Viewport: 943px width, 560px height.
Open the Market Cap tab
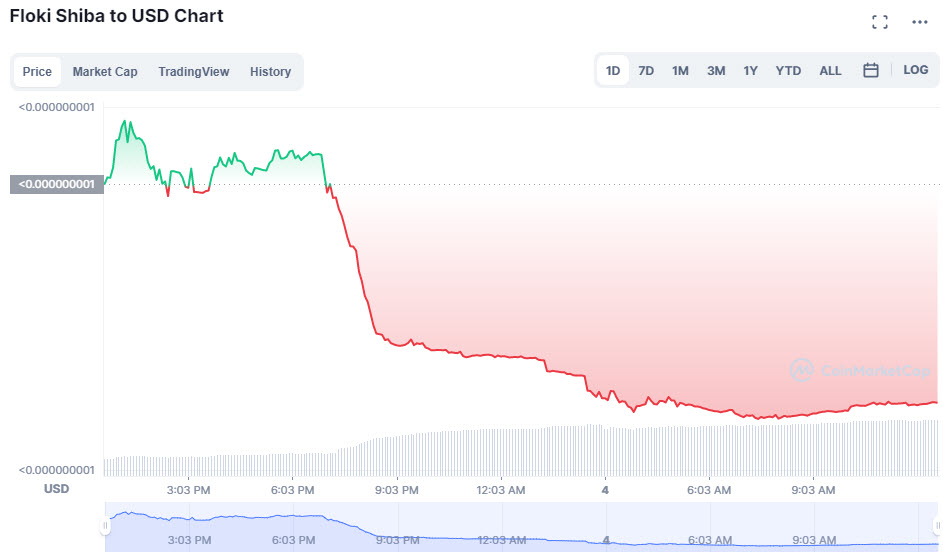tap(105, 72)
